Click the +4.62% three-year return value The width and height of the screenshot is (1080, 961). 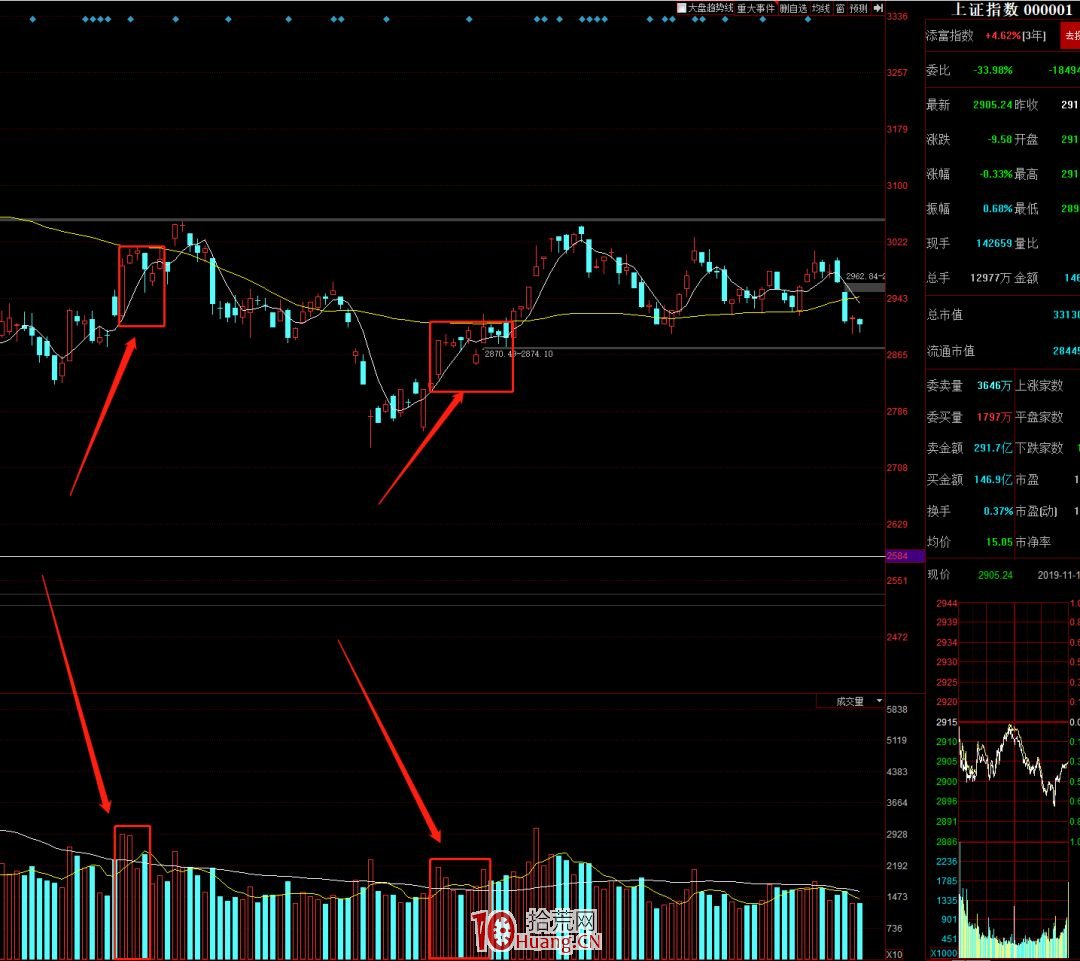click(x=1002, y=36)
